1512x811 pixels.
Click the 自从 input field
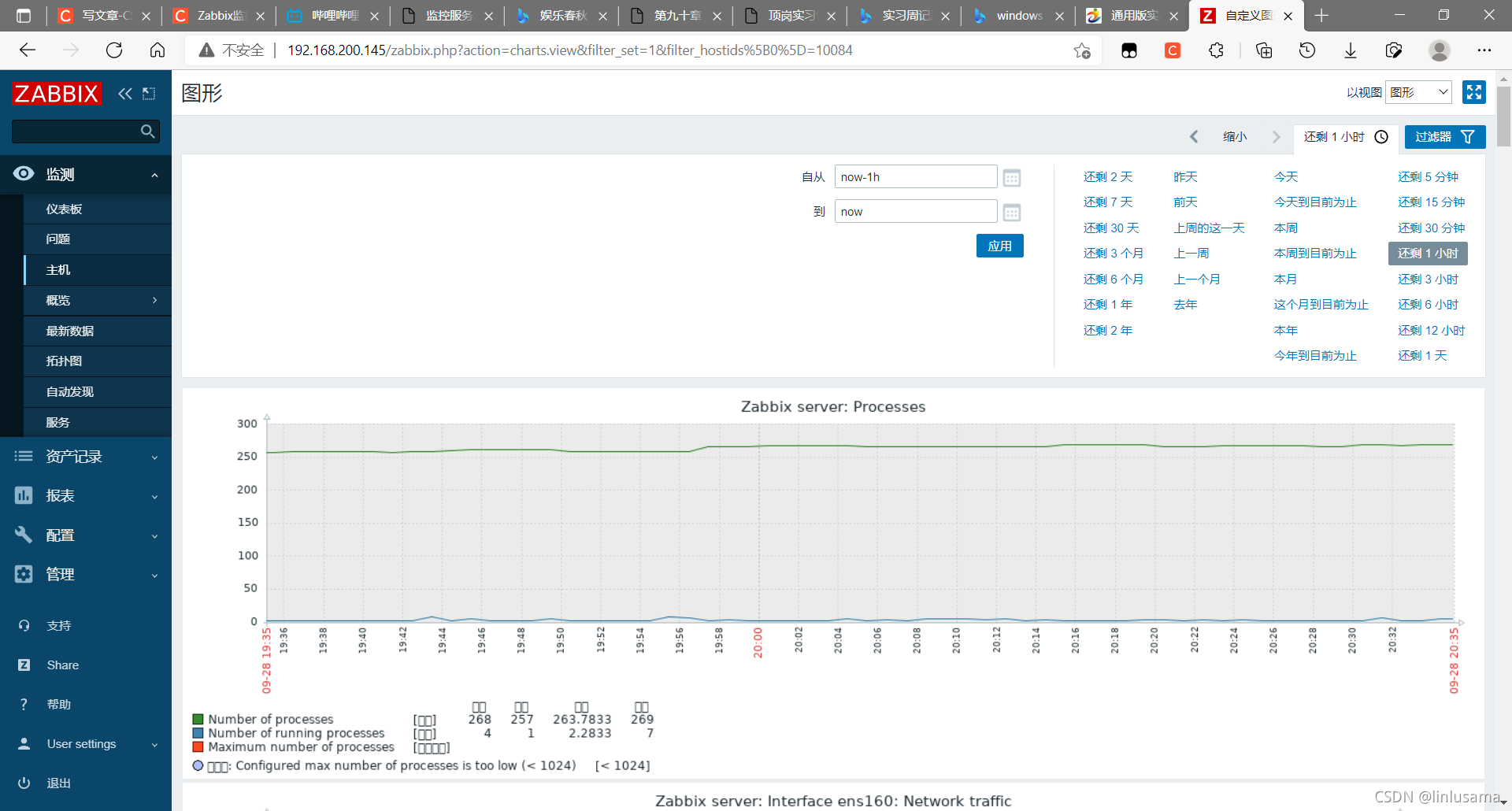(x=916, y=177)
